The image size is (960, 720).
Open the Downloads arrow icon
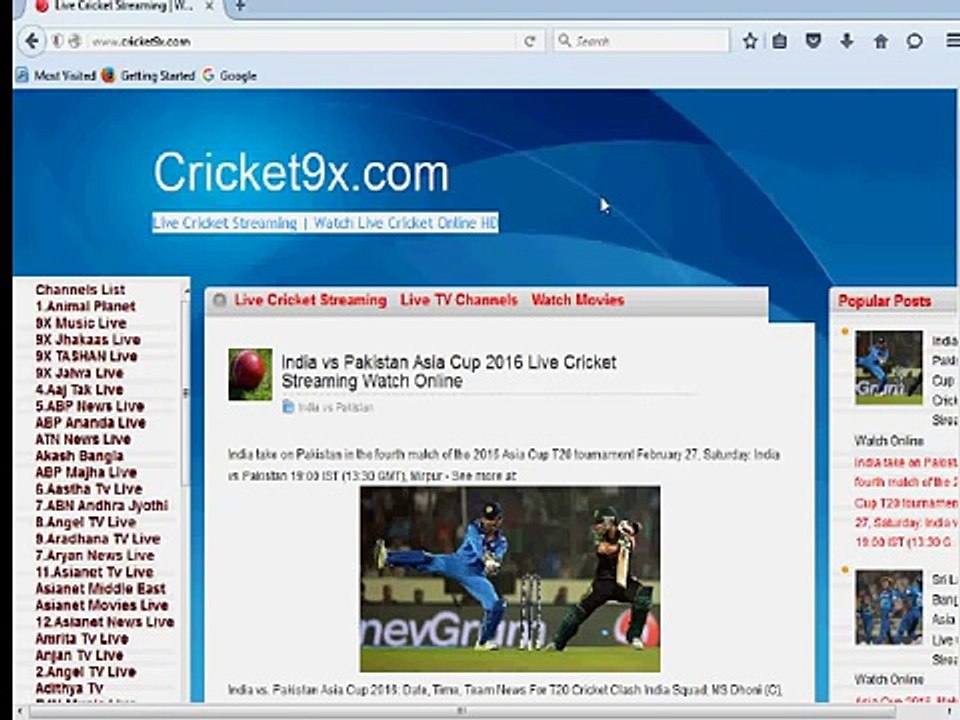pyautogui.click(x=847, y=41)
